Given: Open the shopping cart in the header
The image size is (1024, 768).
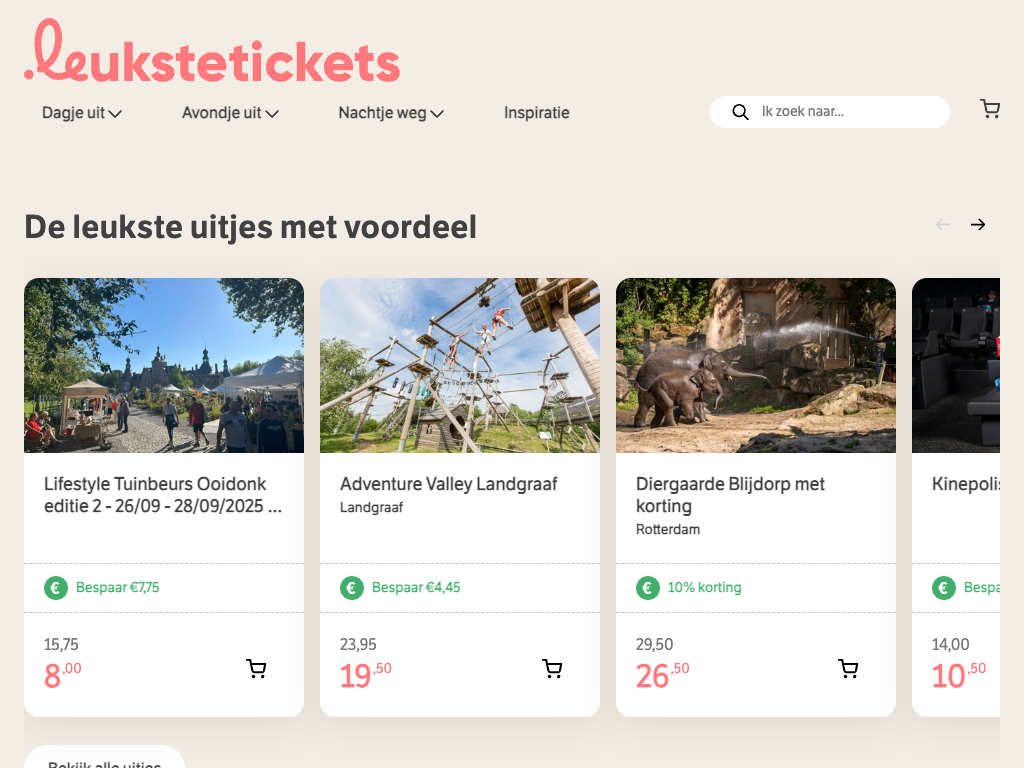Looking at the screenshot, I should (990, 110).
